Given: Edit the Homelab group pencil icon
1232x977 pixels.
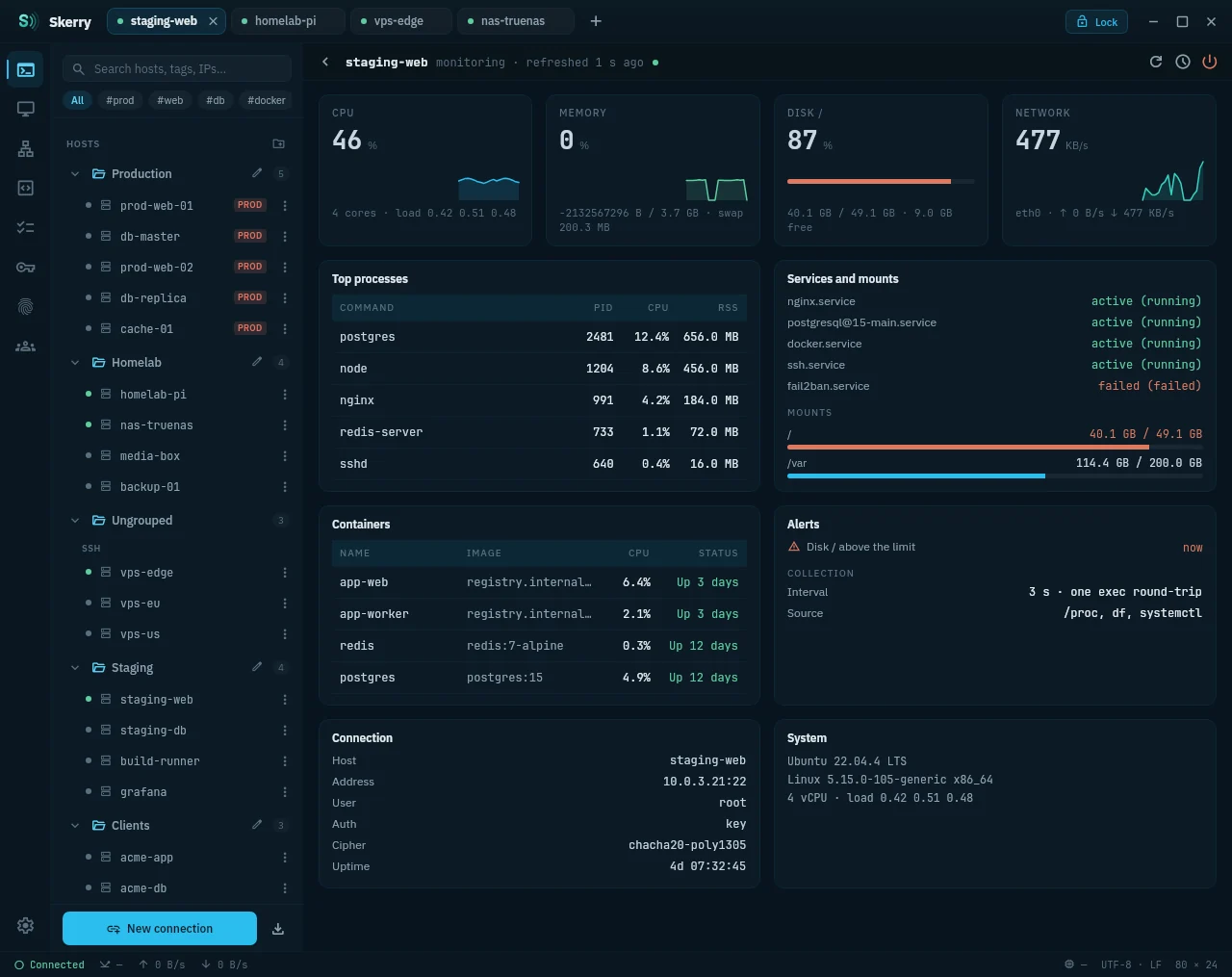Looking at the screenshot, I should 257,362.
